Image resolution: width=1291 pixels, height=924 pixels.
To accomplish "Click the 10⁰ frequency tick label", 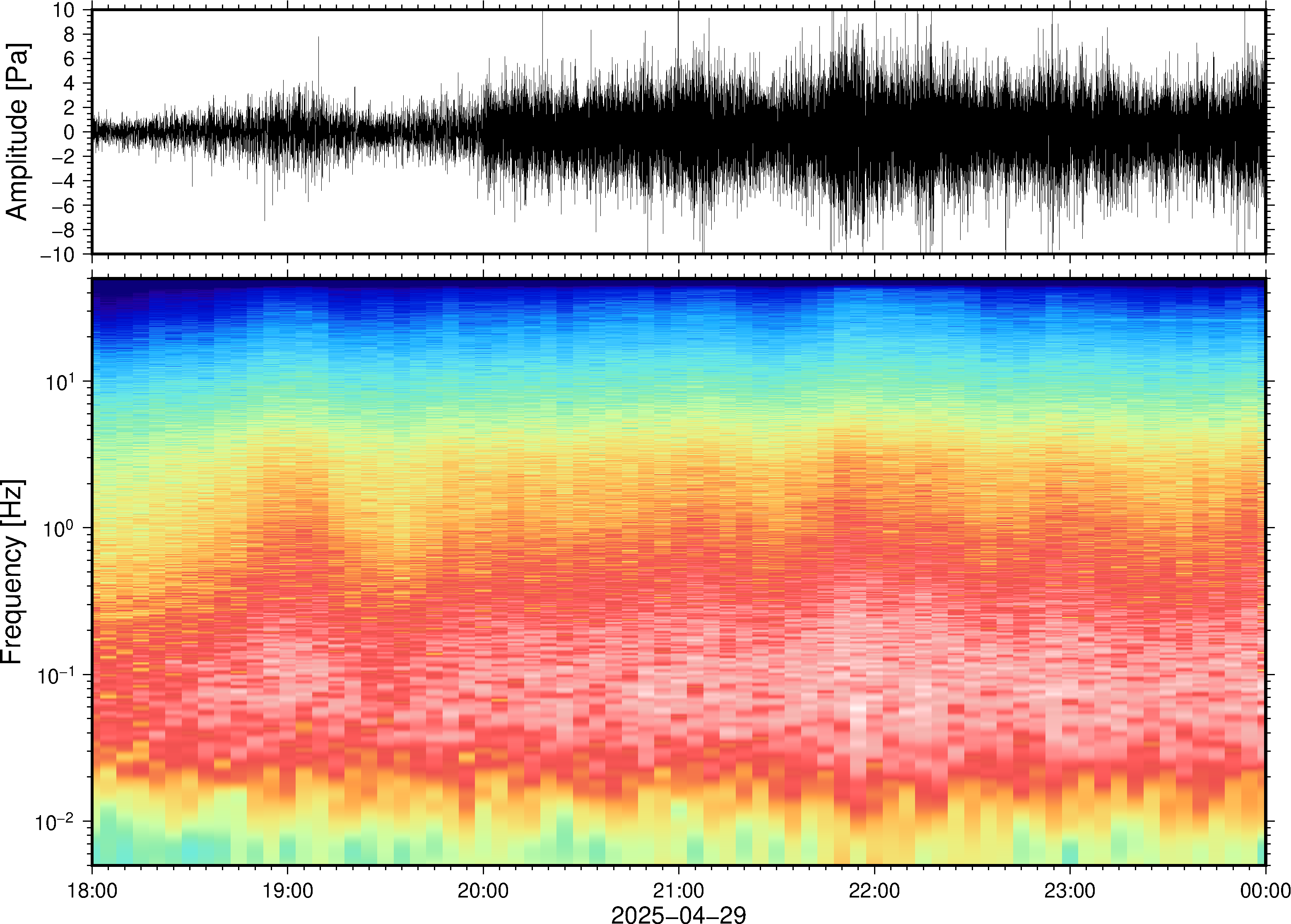I will (x=60, y=527).
